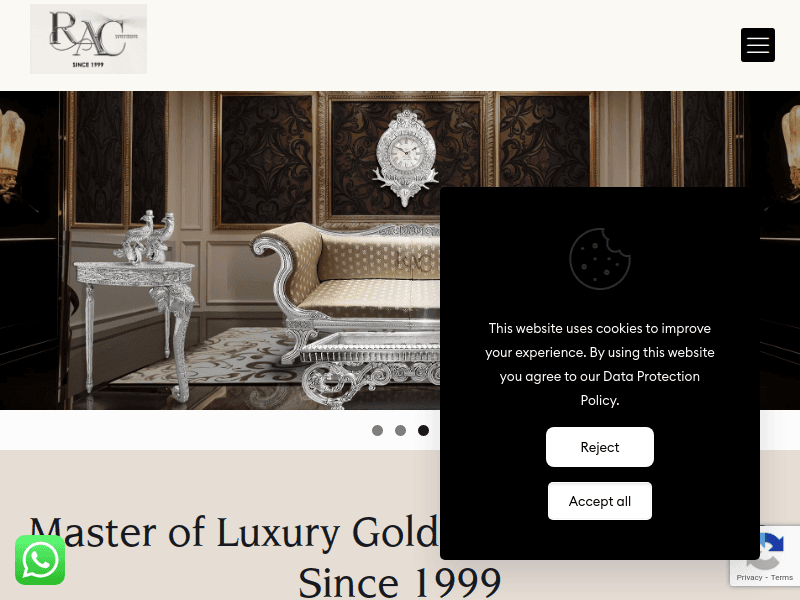Open the WhatsApp chat icon

pos(40,560)
